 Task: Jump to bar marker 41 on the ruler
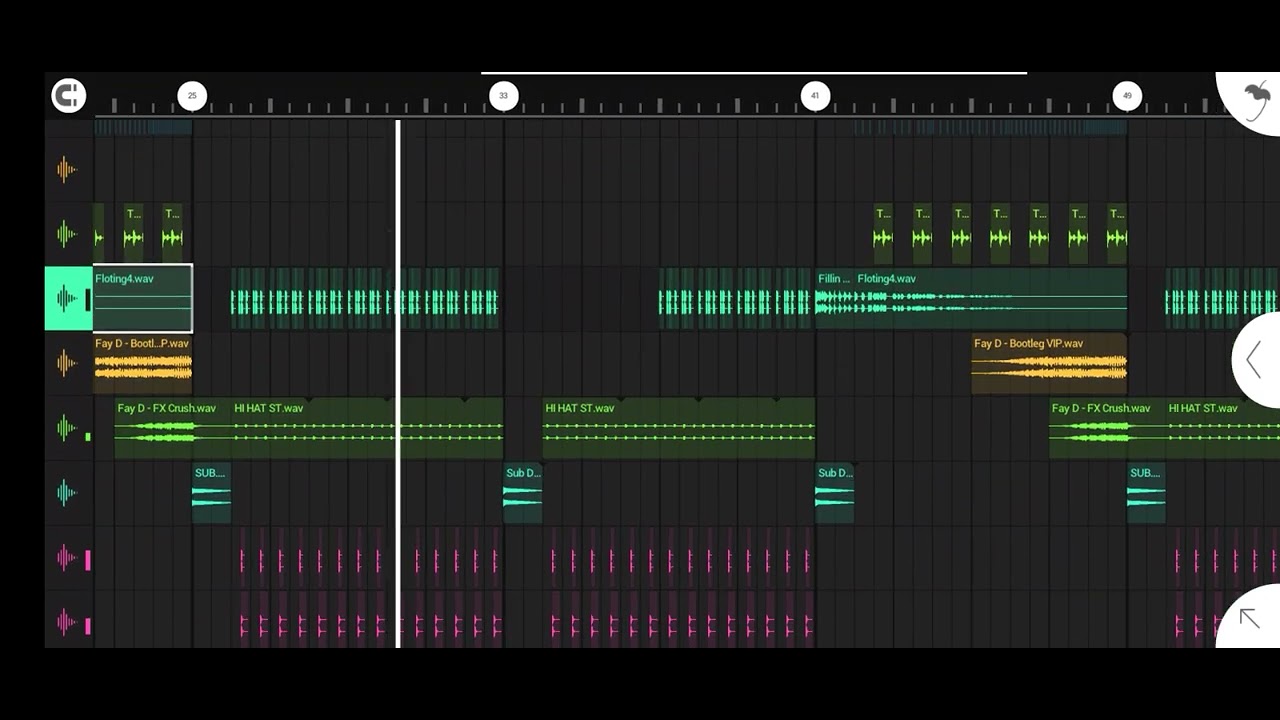[x=815, y=96]
